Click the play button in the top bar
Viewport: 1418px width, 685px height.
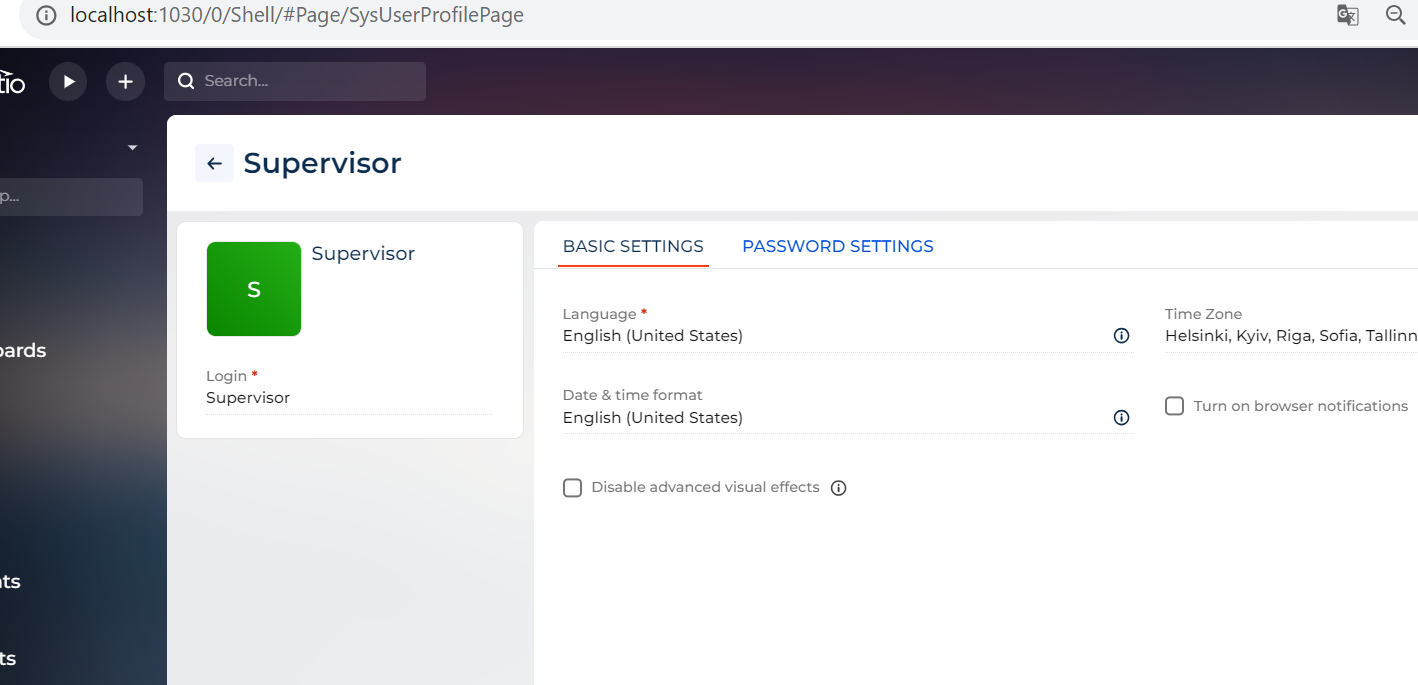click(68, 81)
